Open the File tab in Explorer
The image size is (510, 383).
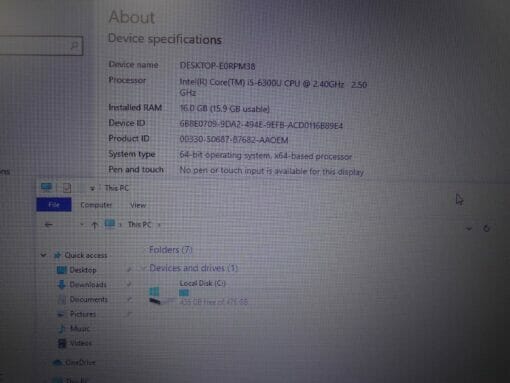pyautogui.click(x=54, y=204)
